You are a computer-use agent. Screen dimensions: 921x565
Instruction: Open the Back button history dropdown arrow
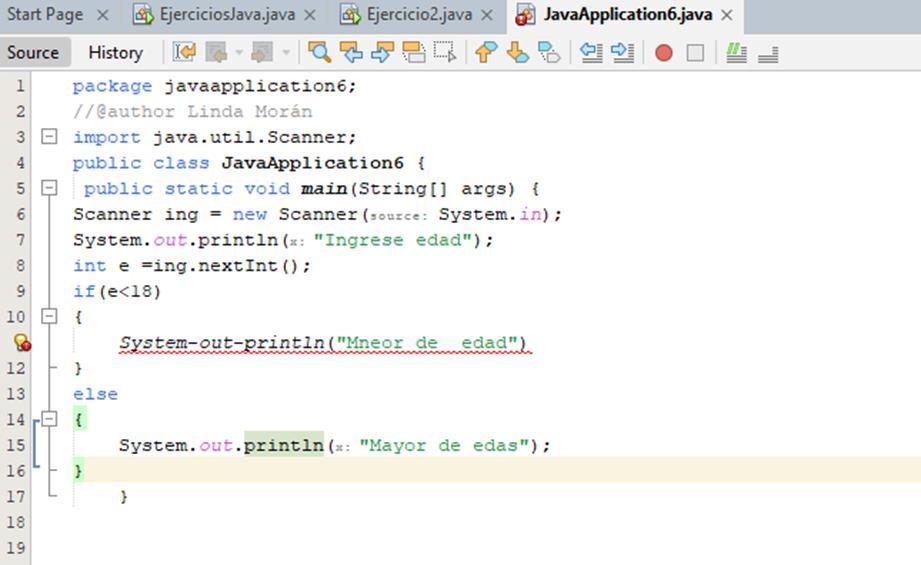pos(238,52)
